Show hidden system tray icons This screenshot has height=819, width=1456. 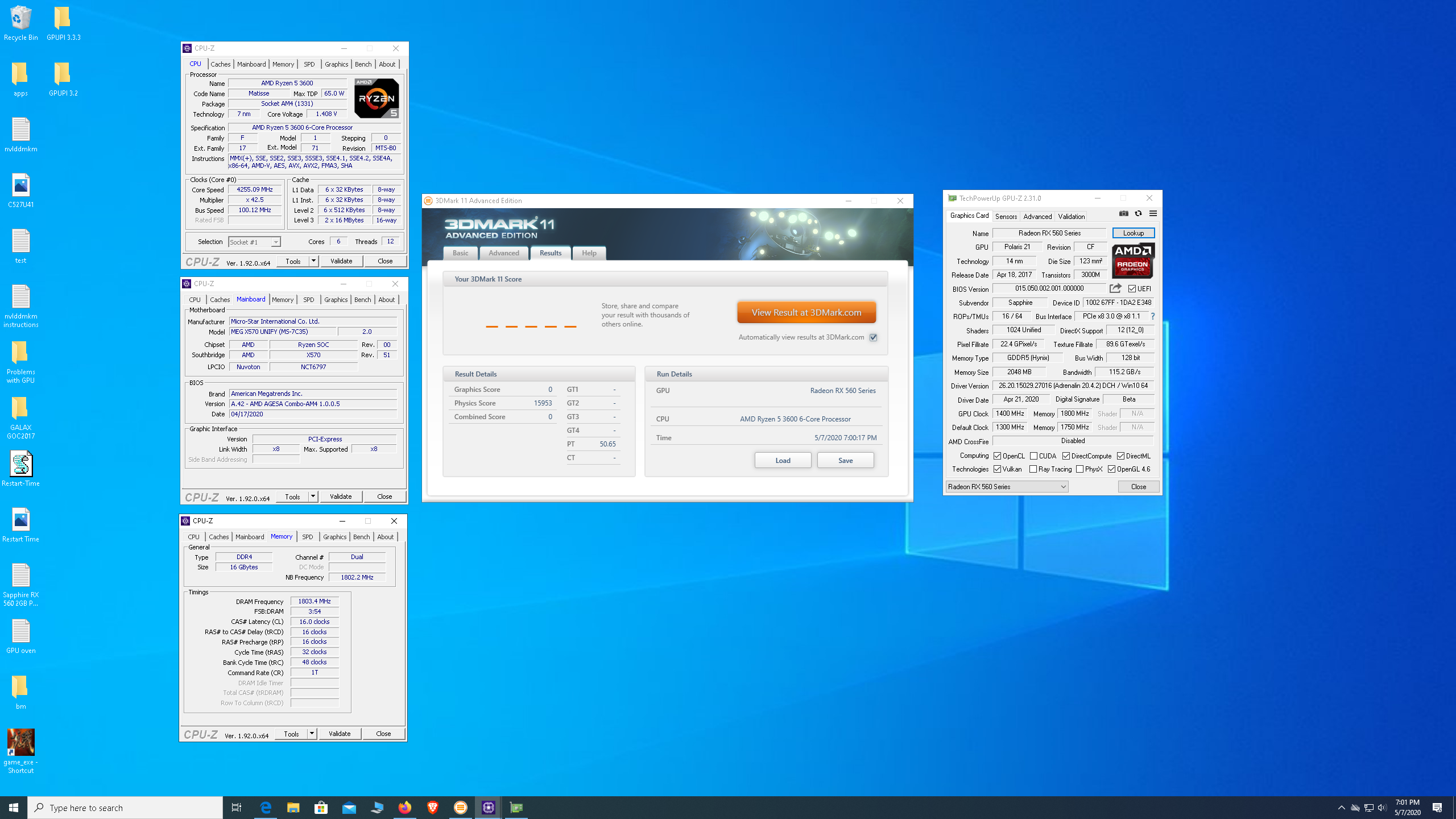click(1341, 808)
